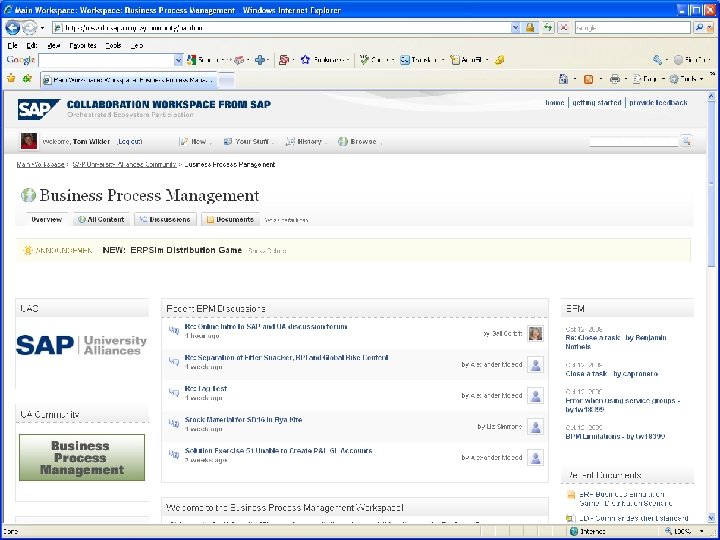Click the padlock security icon
The width and height of the screenshot is (720, 540).
pos(530,28)
